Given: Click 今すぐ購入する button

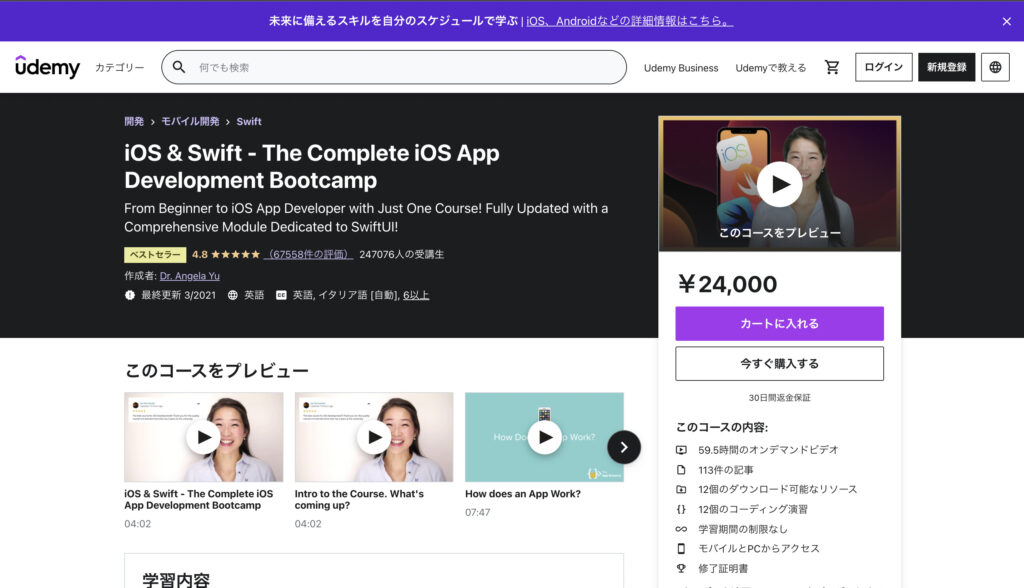Looking at the screenshot, I should click(x=779, y=363).
